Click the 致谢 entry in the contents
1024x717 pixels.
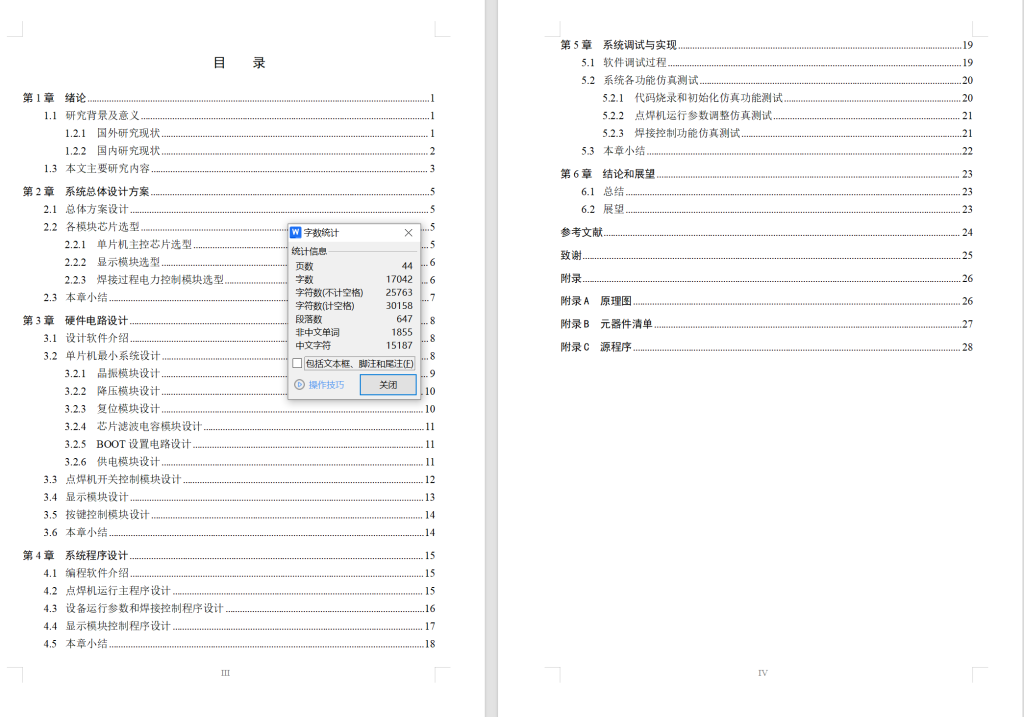[572, 255]
